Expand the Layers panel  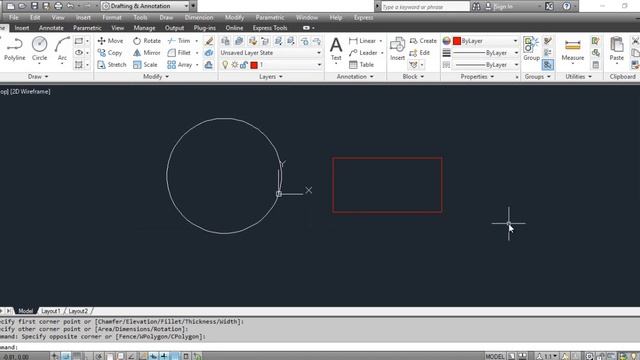pos(271,76)
